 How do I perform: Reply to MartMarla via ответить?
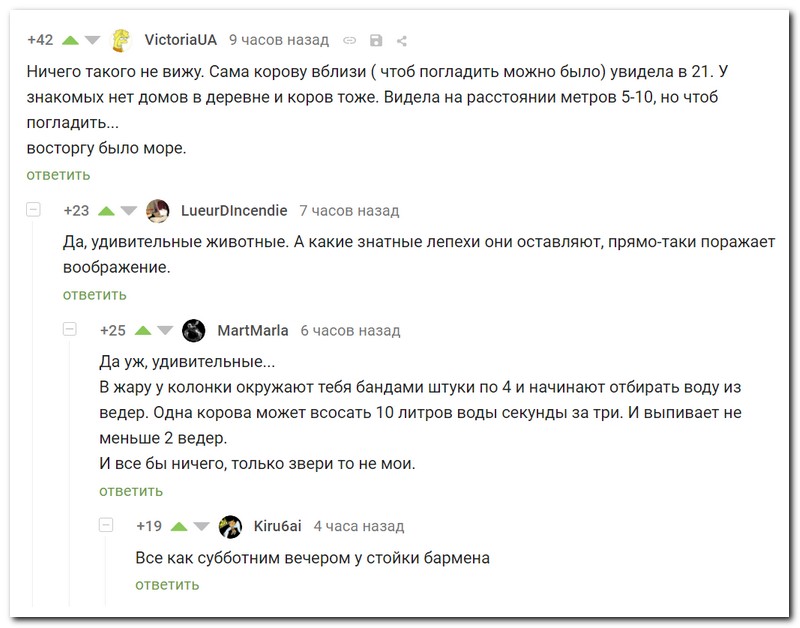(x=131, y=491)
